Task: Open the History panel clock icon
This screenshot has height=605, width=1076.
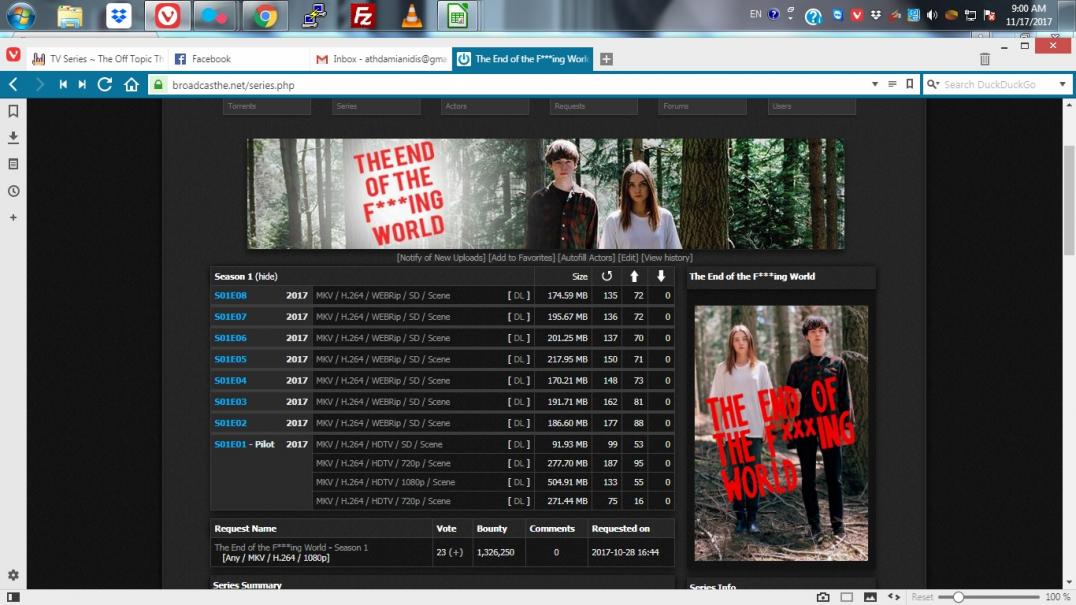Action: point(13,191)
